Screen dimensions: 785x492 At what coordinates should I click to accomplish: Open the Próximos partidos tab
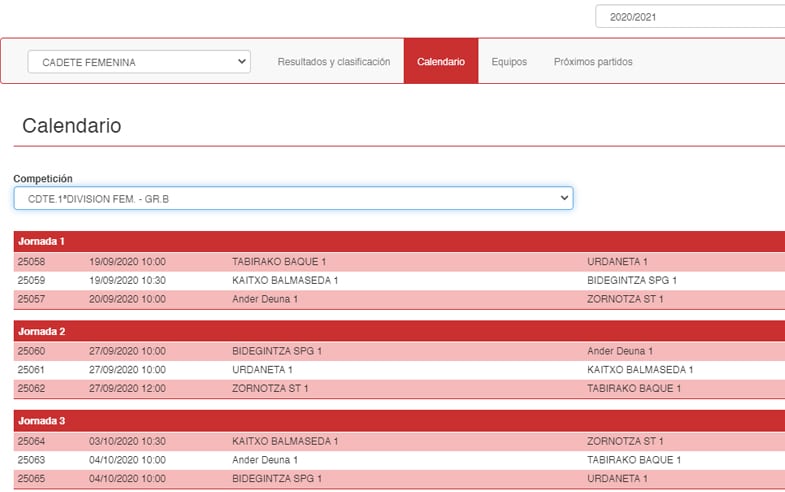[593, 62]
